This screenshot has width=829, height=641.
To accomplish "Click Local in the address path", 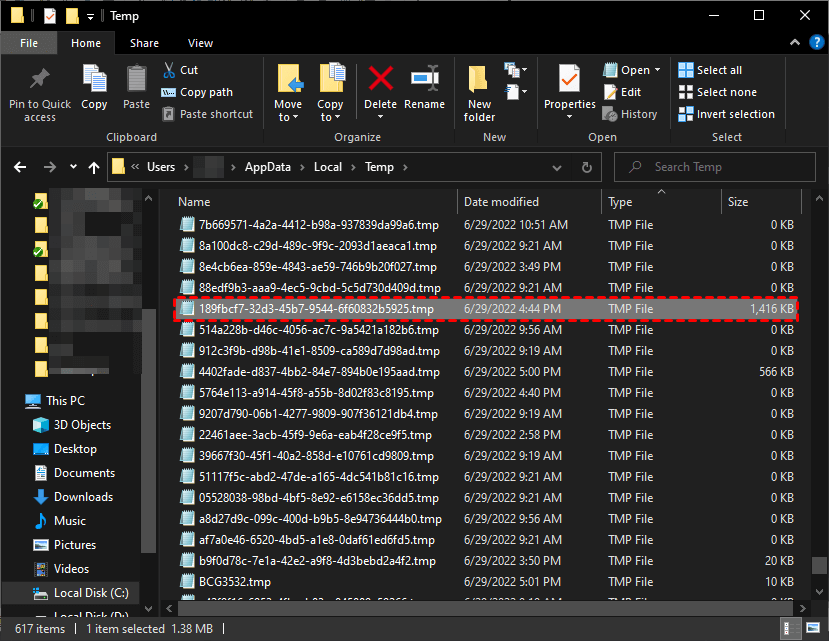I will 328,167.
